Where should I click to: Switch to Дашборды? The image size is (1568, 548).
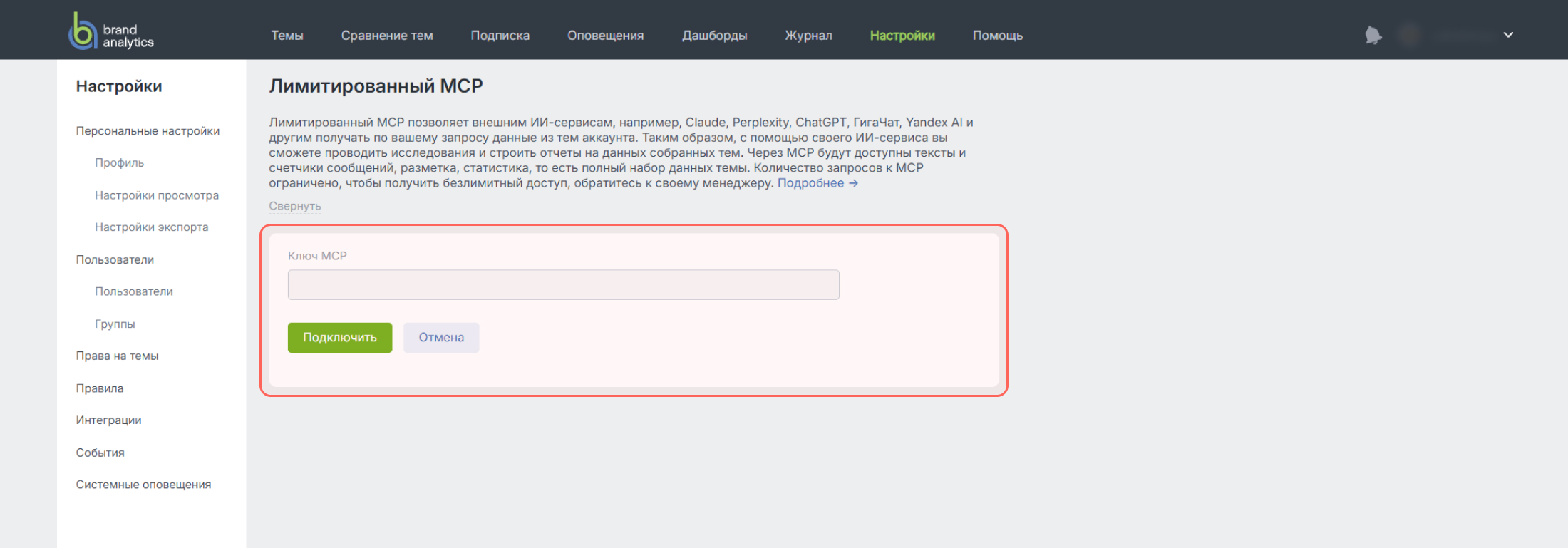point(715,36)
